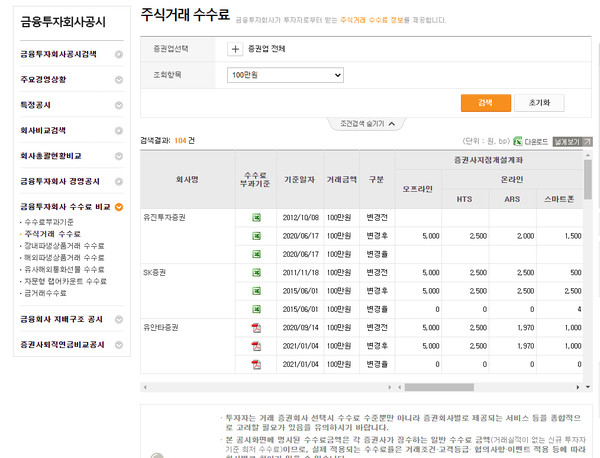600x458 pixels.
Task: Expand 특정공시 chevron in sidebar
Action: tap(119, 105)
